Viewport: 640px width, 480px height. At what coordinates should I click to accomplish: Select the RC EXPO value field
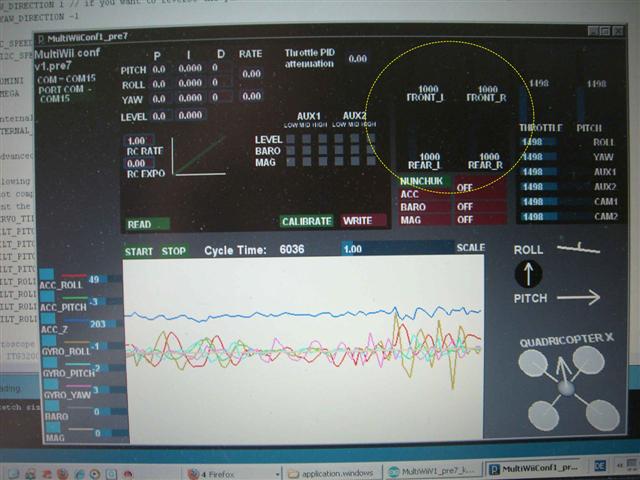(139, 164)
